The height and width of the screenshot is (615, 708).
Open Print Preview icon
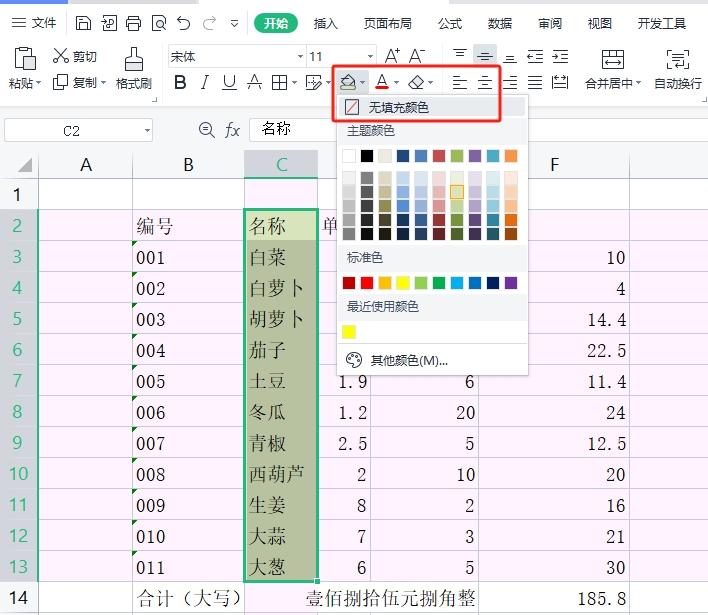(x=159, y=23)
